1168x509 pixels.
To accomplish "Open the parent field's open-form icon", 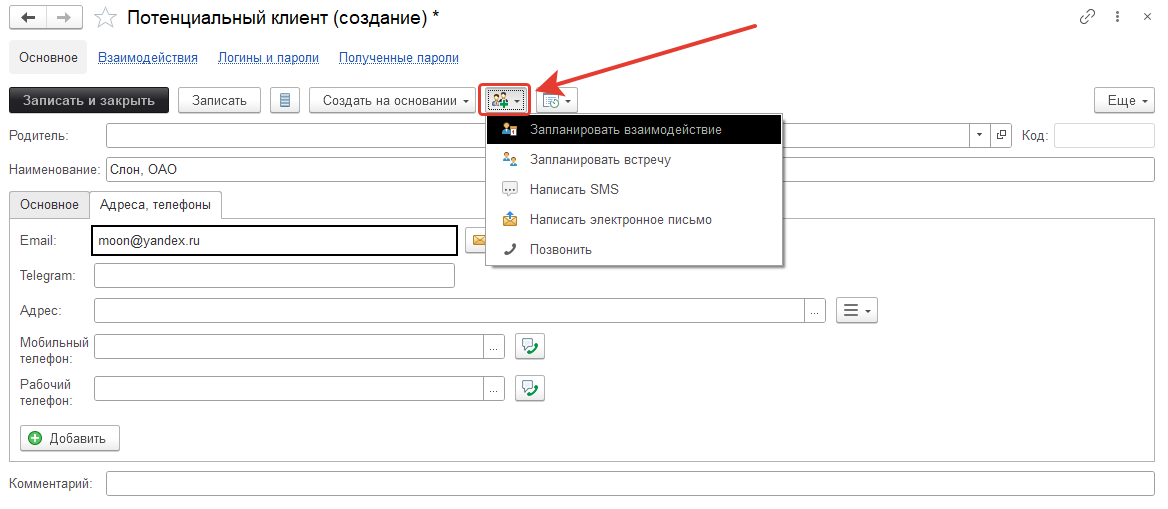I will 1001,135.
